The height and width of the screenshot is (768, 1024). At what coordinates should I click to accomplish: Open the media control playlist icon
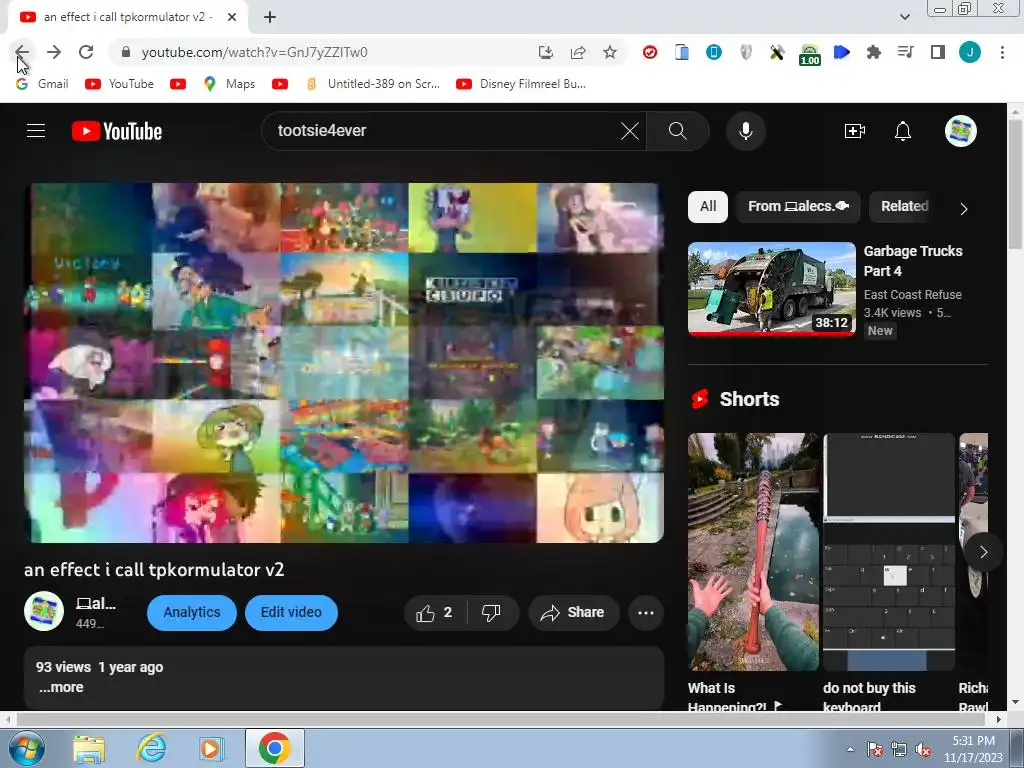click(906, 52)
